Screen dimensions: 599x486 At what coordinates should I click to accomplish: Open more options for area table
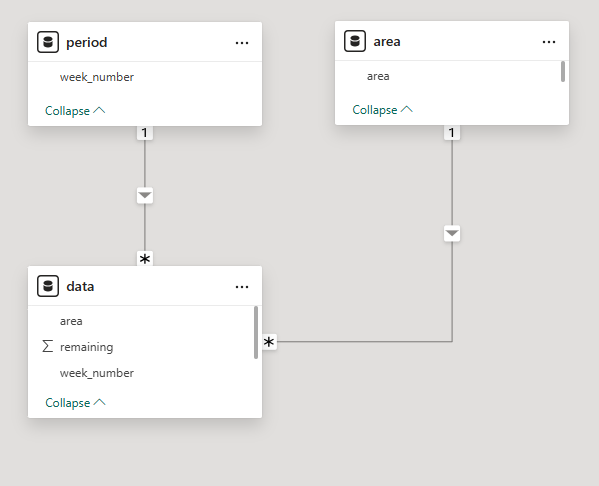point(549,42)
